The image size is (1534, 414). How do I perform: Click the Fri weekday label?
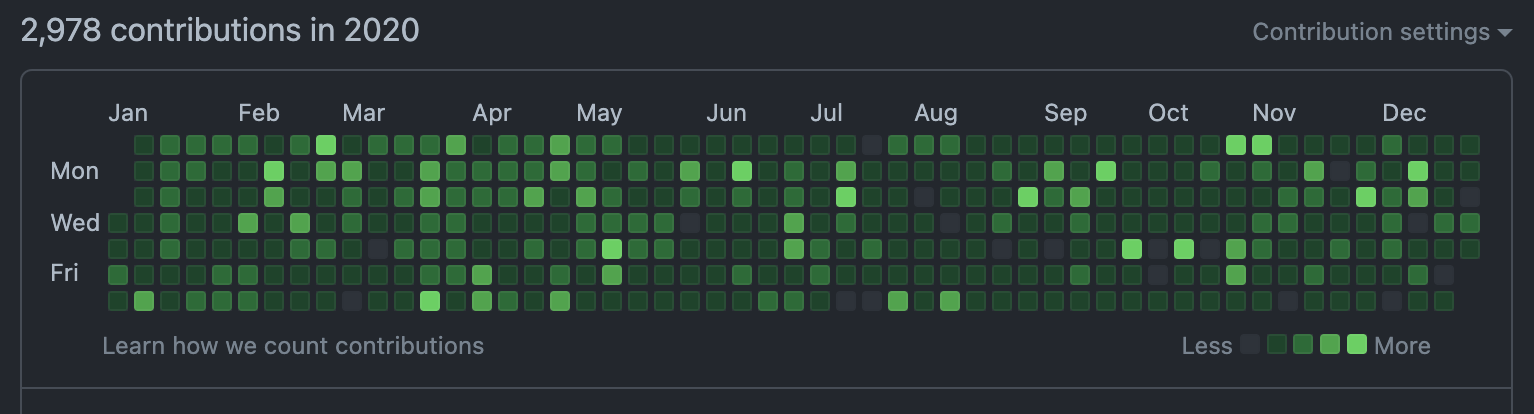[x=64, y=273]
